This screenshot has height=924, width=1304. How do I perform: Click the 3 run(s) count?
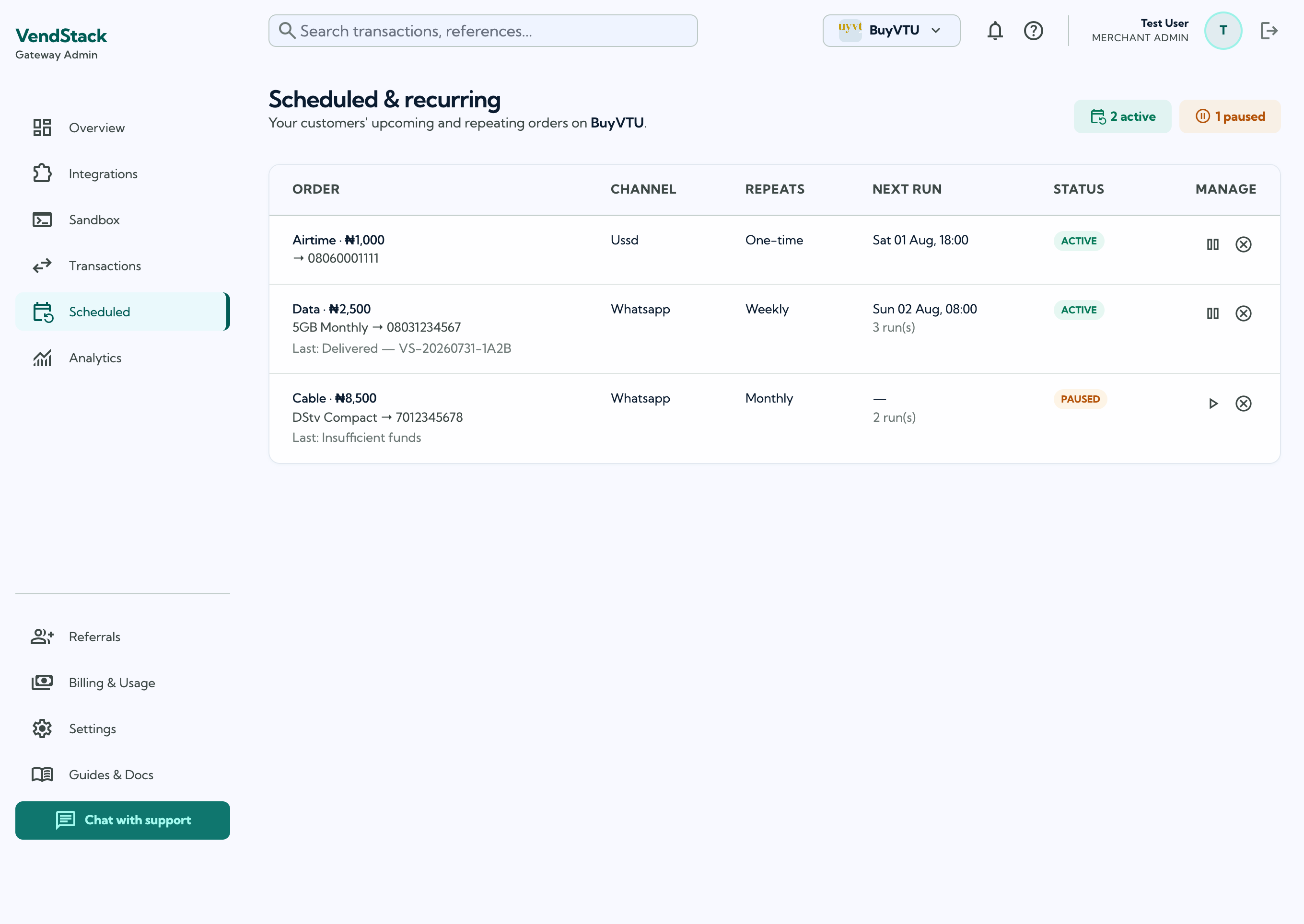pyautogui.click(x=894, y=327)
